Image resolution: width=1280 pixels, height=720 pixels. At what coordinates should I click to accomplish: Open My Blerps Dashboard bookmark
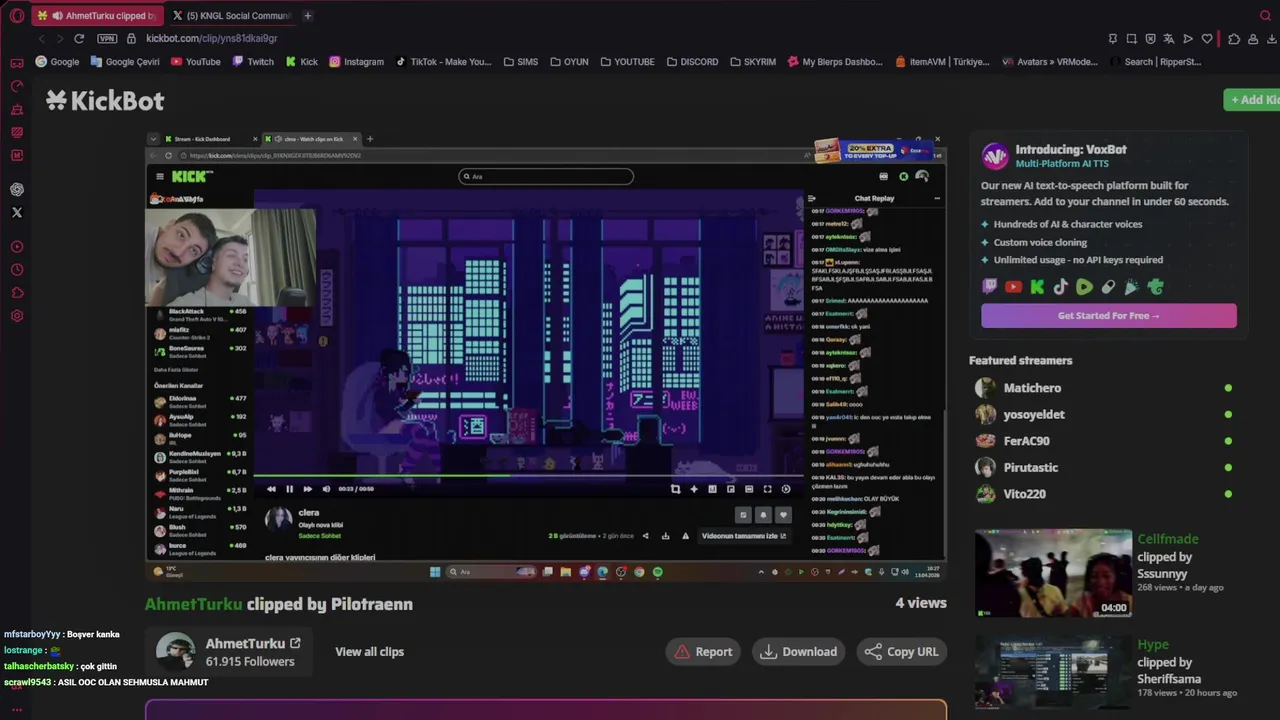[x=834, y=61]
